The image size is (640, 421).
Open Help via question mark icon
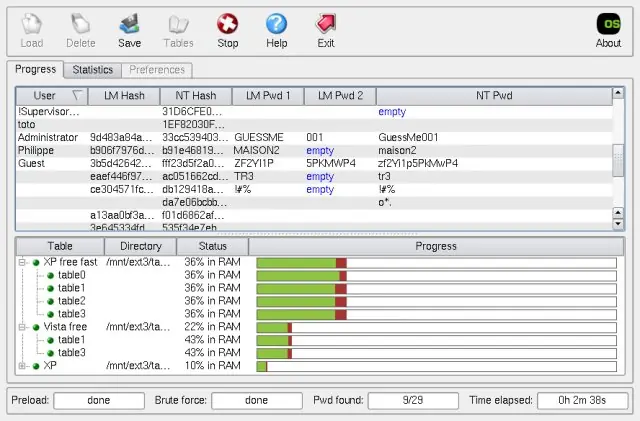click(276, 24)
